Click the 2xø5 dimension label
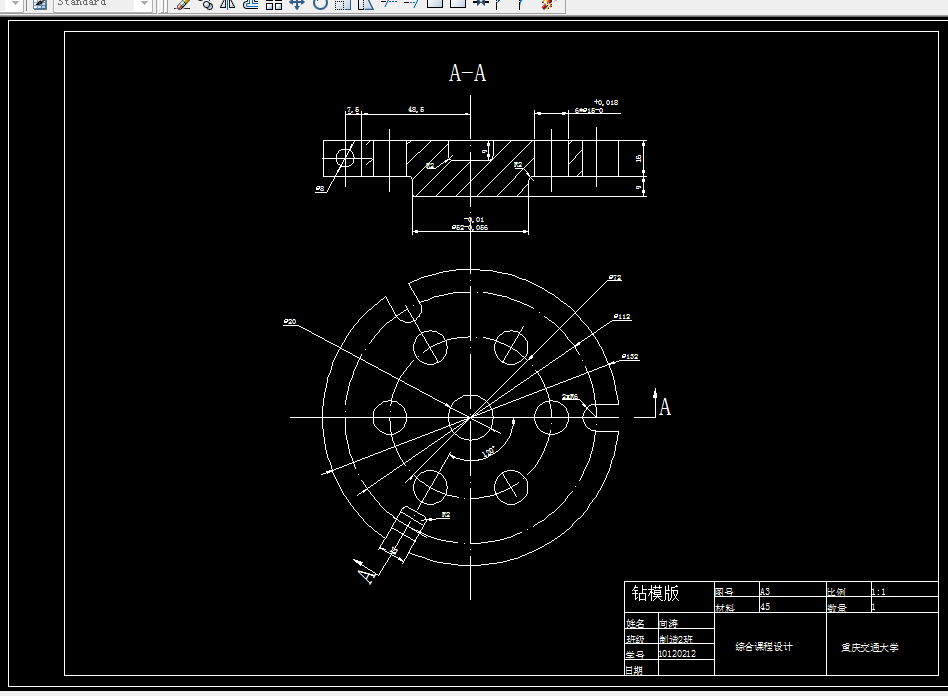The width and height of the screenshot is (948, 696). (570, 397)
